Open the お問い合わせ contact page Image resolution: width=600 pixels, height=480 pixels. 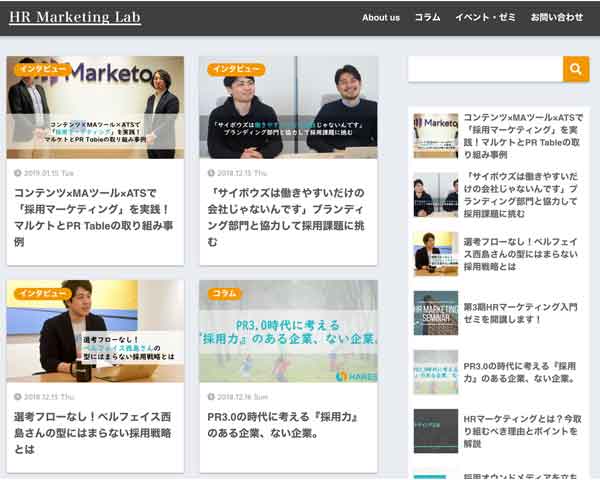click(x=556, y=18)
